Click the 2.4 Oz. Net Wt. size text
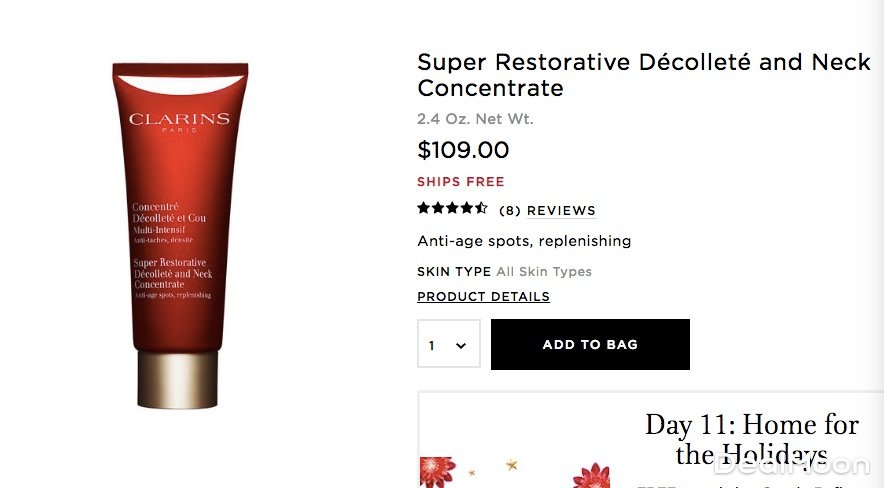 tap(475, 119)
